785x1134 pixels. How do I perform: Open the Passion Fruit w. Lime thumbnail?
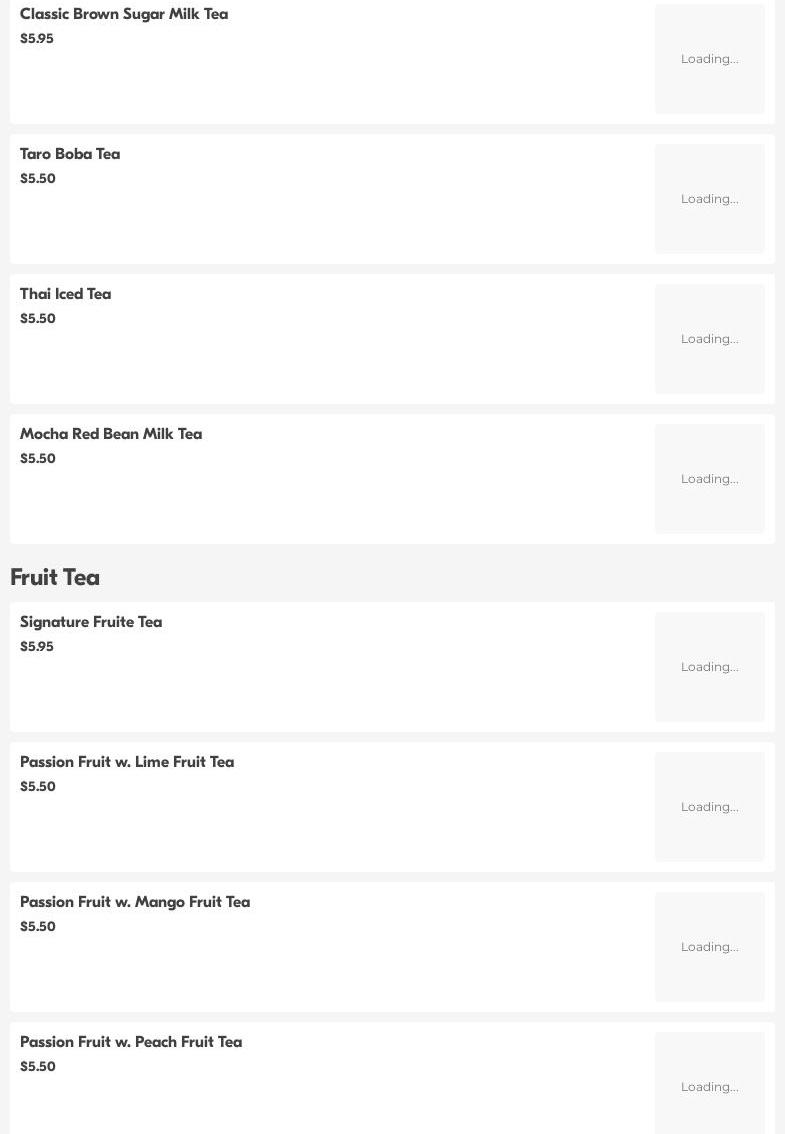(709, 807)
